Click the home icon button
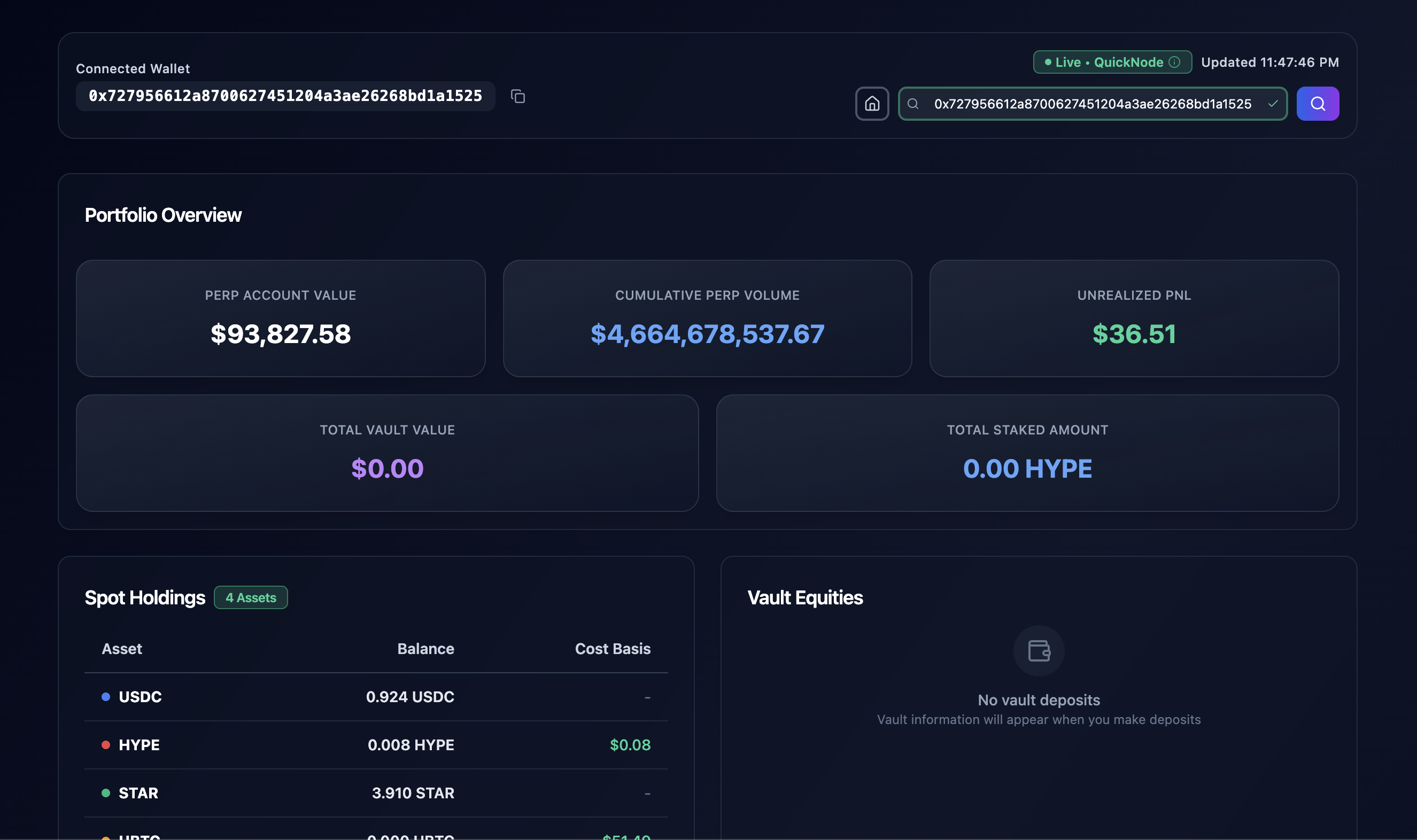1417x840 pixels. (x=872, y=104)
